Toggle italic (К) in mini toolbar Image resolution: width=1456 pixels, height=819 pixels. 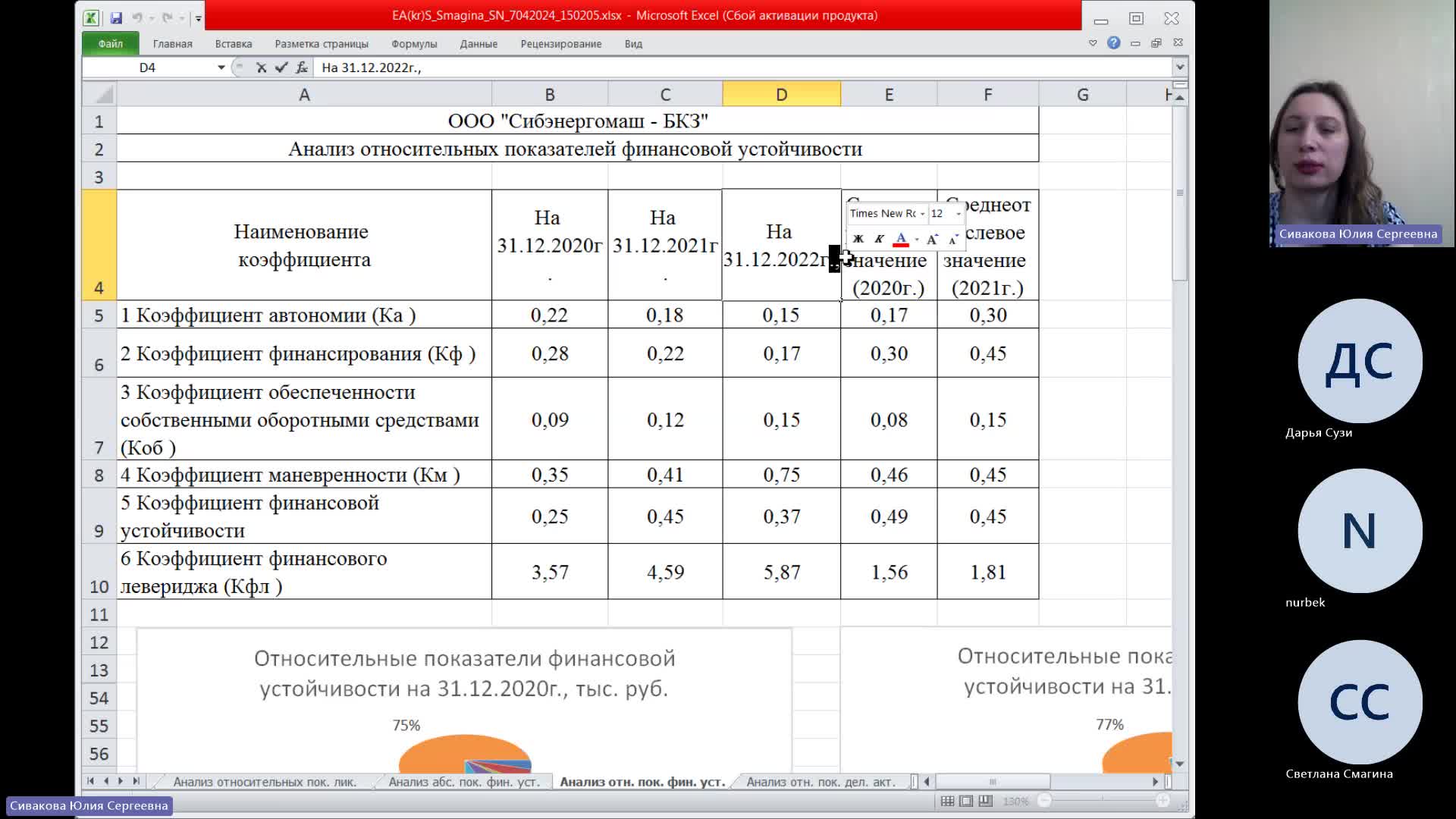tap(879, 239)
